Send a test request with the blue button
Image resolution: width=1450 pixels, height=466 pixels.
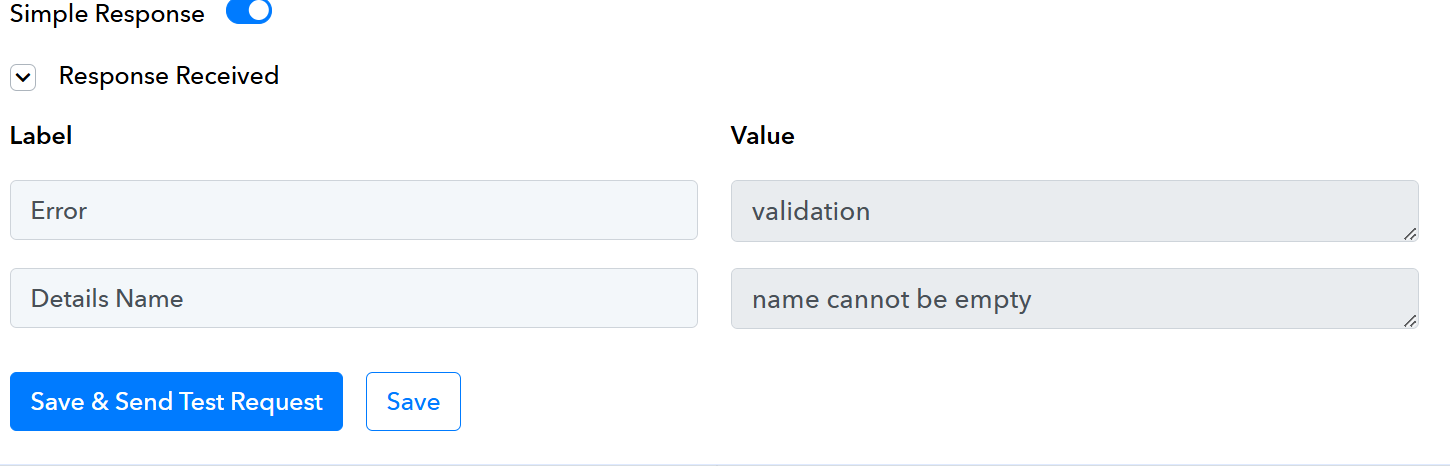click(x=176, y=401)
